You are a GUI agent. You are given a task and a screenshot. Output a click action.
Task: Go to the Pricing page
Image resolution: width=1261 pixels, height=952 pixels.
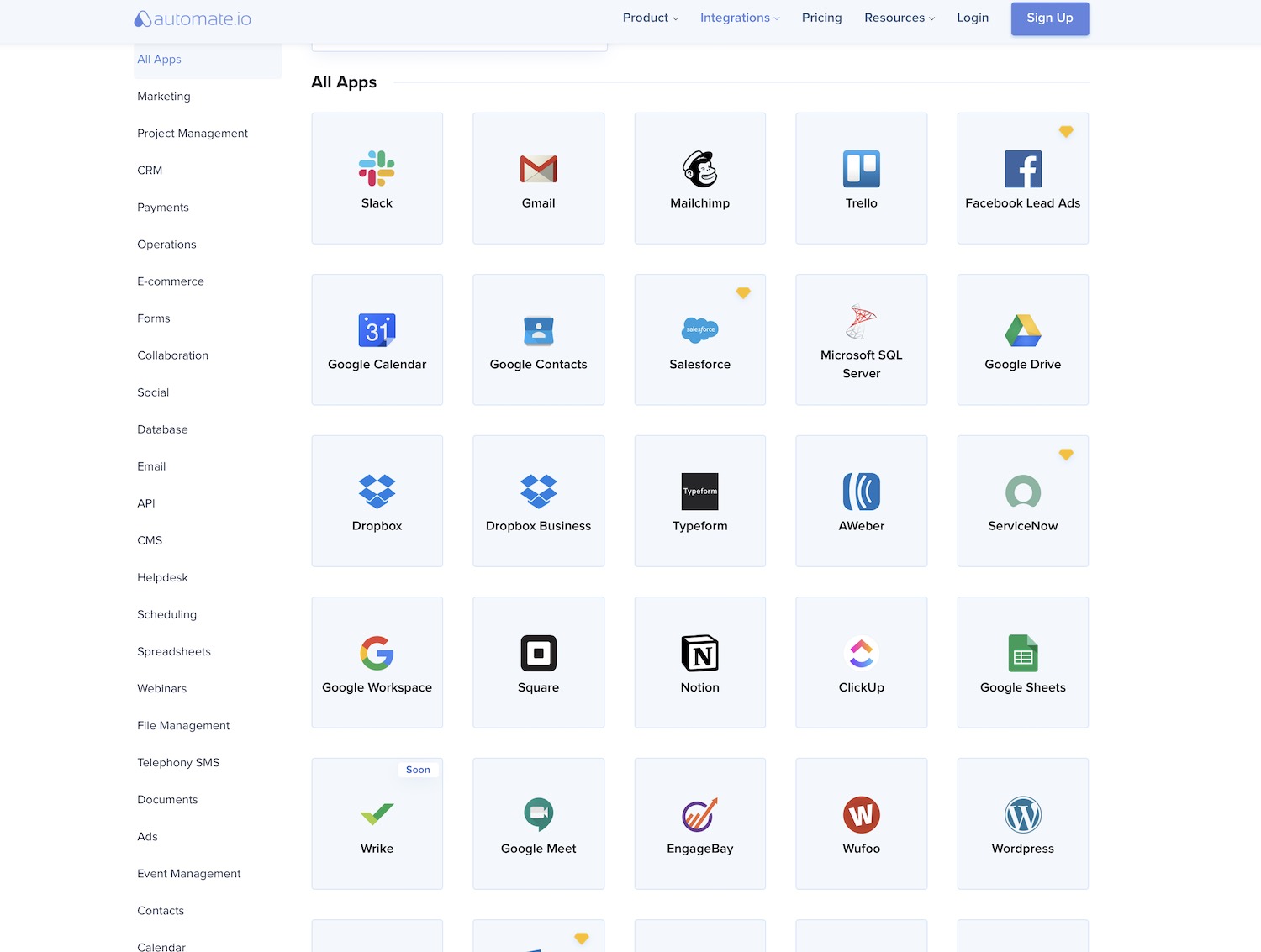point(821,18)
